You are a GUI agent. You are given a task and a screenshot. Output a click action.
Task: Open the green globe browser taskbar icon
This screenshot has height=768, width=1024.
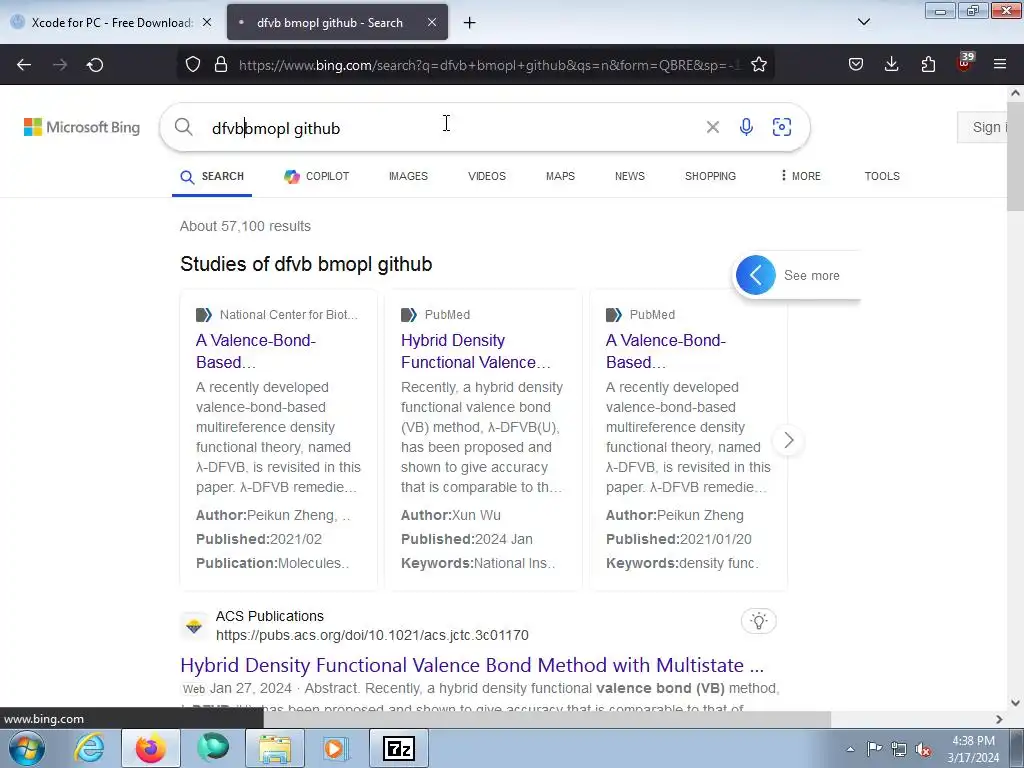(x=213, y=748)
